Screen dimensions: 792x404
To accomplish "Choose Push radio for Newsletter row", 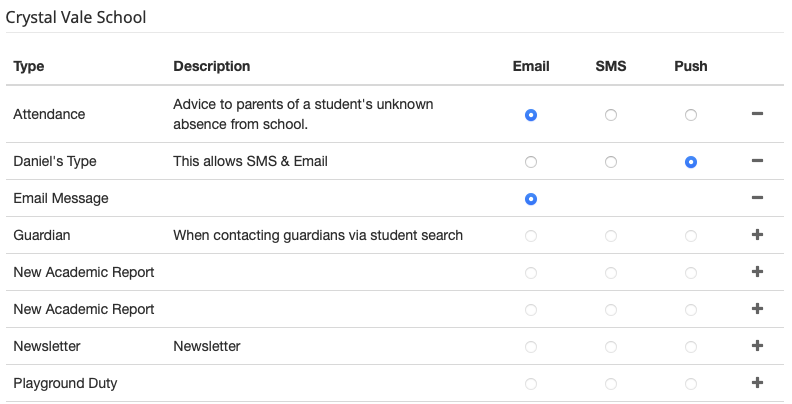I will [691, 347].
